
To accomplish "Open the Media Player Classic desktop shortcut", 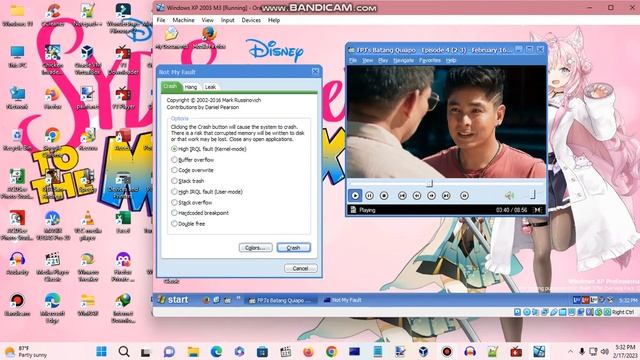I will tap(53, 267).
